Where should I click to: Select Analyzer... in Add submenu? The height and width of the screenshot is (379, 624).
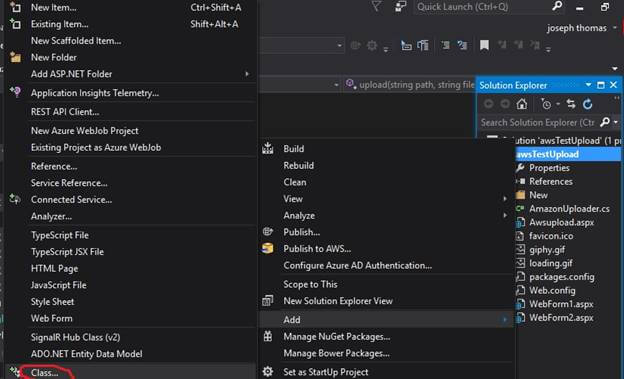pyautogui.click(x=51, y=216)
